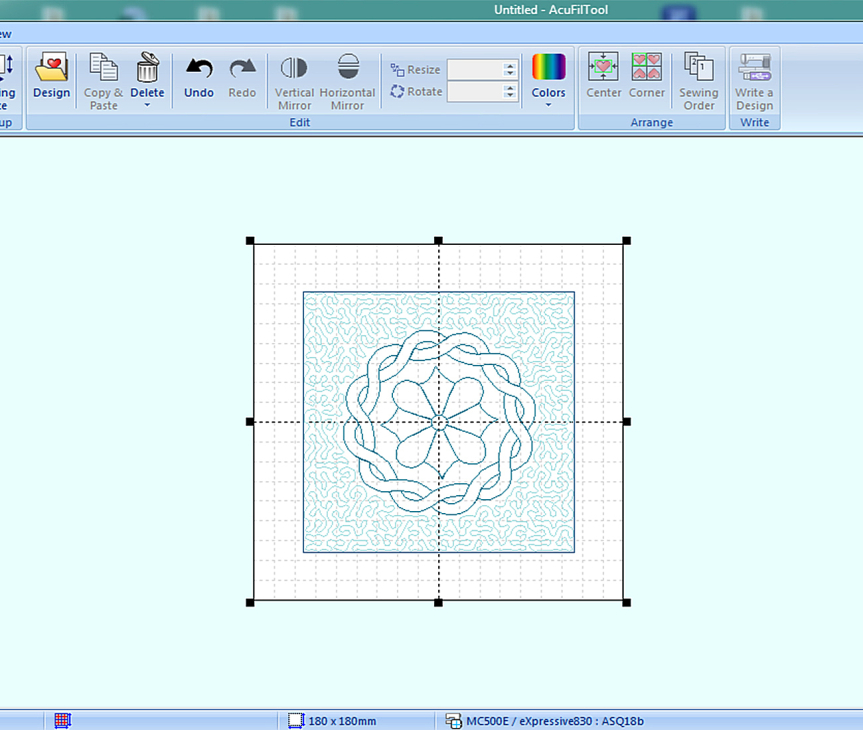Click the Corner arrange icon
The image size is (863, 730).
pos(647,68)
